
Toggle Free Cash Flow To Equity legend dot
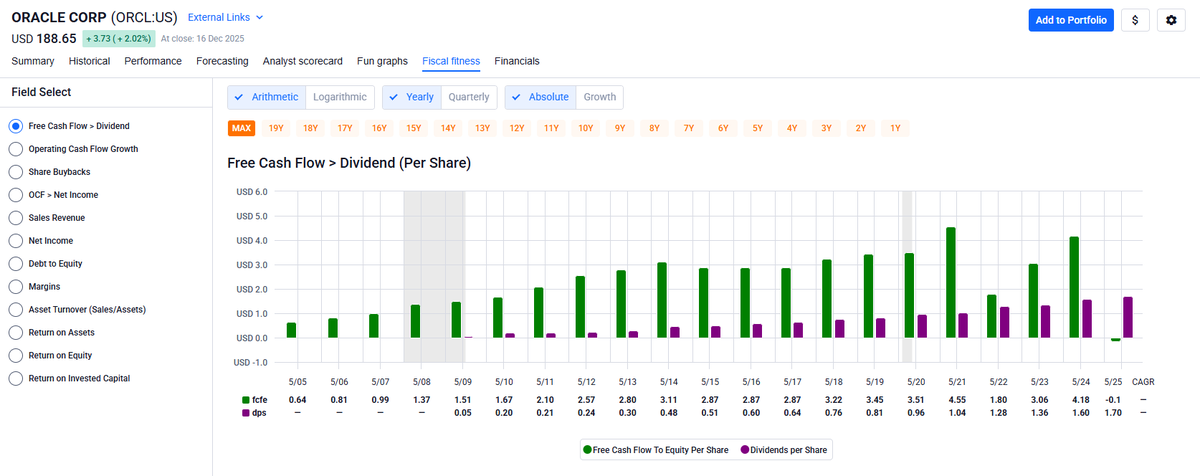(588, 451)
